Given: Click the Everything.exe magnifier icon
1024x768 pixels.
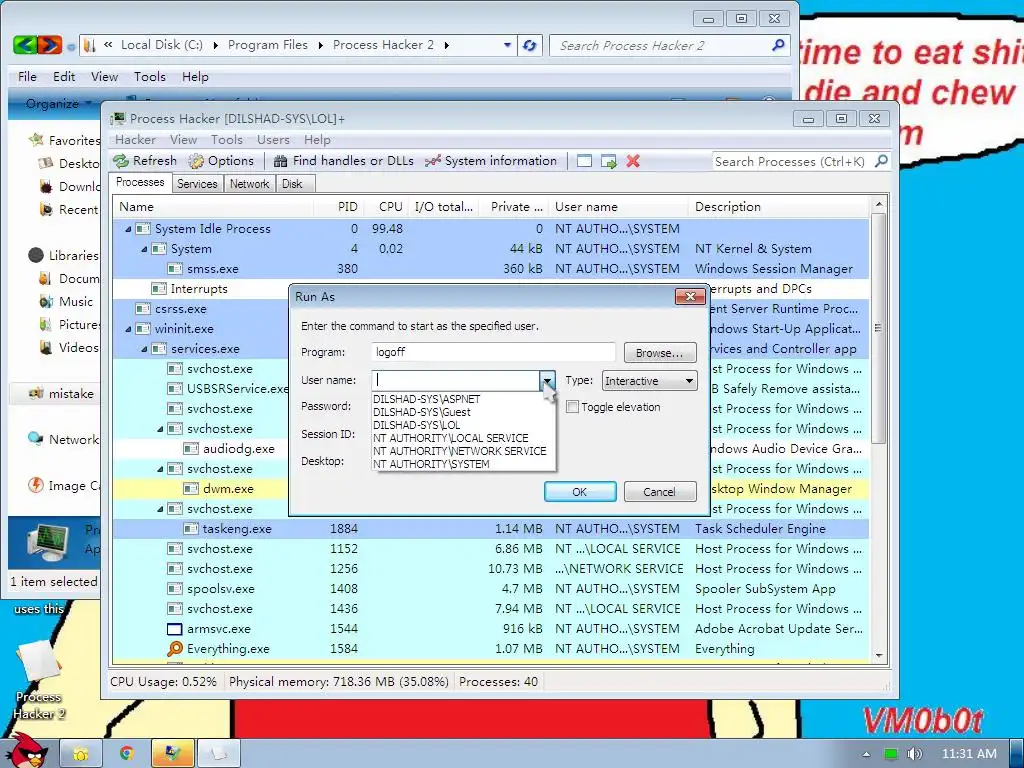Looking at the screenshot, I should point(174,648).
